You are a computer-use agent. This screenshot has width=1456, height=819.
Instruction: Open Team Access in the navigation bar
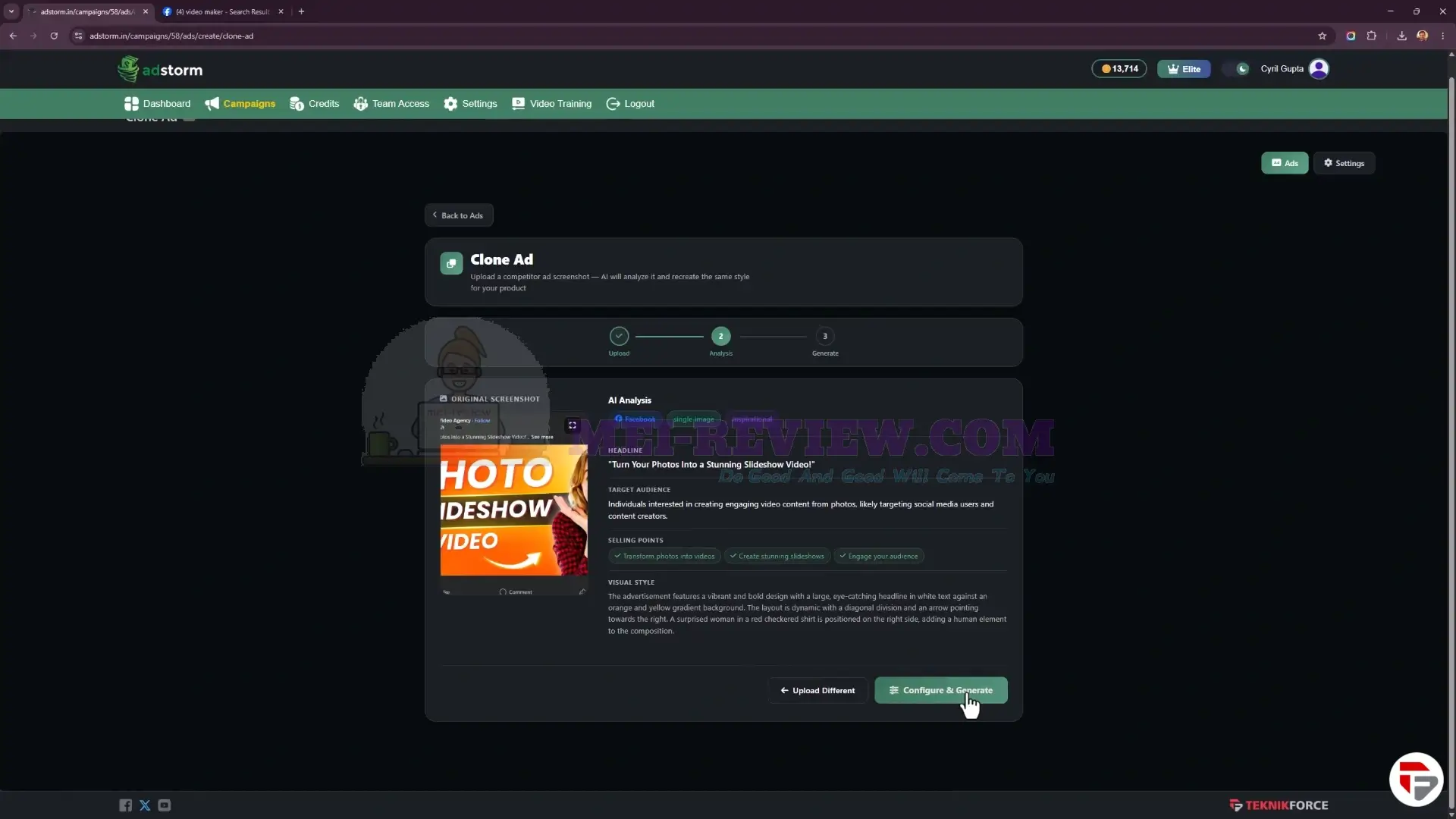point(391,104)
